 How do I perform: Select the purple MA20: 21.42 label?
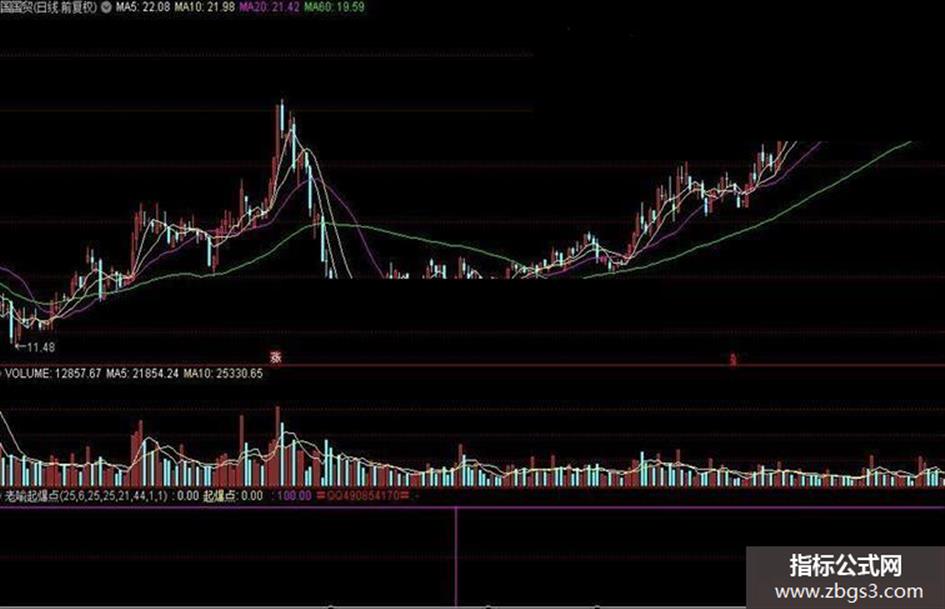click(x=269, y=8)
